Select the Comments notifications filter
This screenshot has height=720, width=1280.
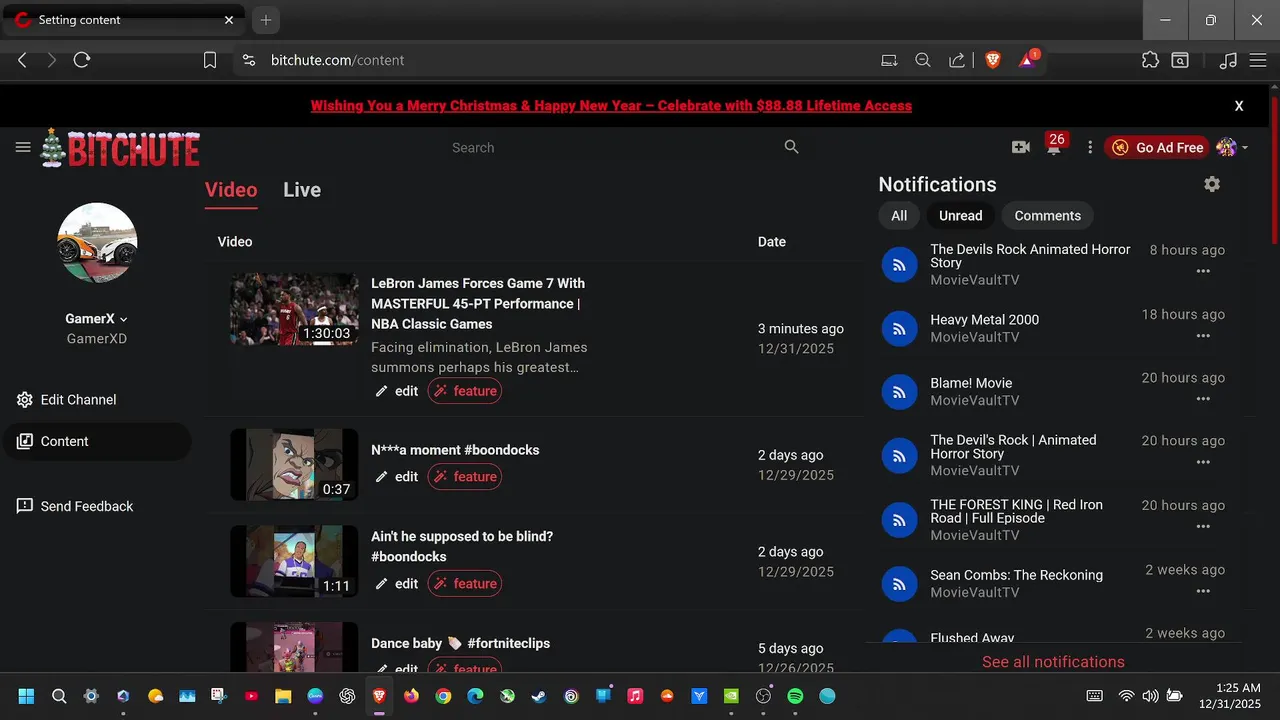[1048, 216]
